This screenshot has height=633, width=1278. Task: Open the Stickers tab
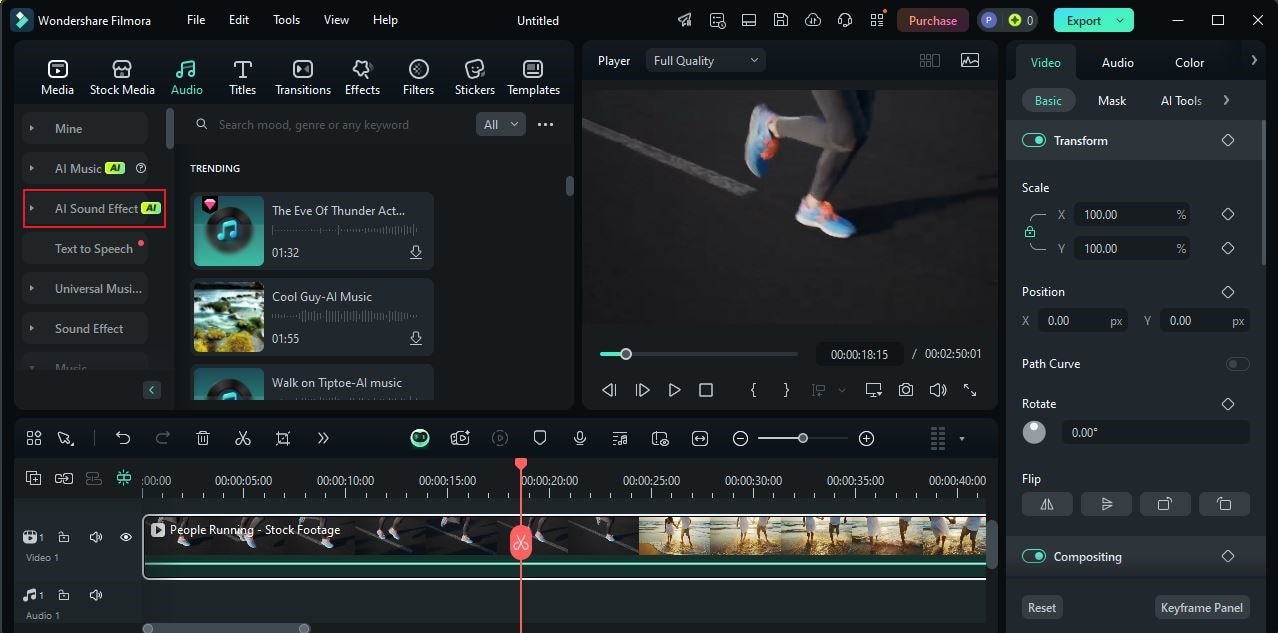[475, 77]
